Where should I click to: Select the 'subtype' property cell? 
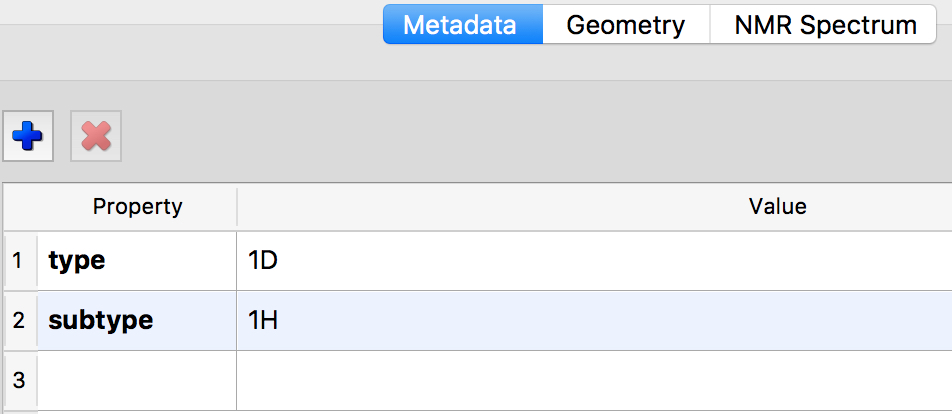pos(137,321)
